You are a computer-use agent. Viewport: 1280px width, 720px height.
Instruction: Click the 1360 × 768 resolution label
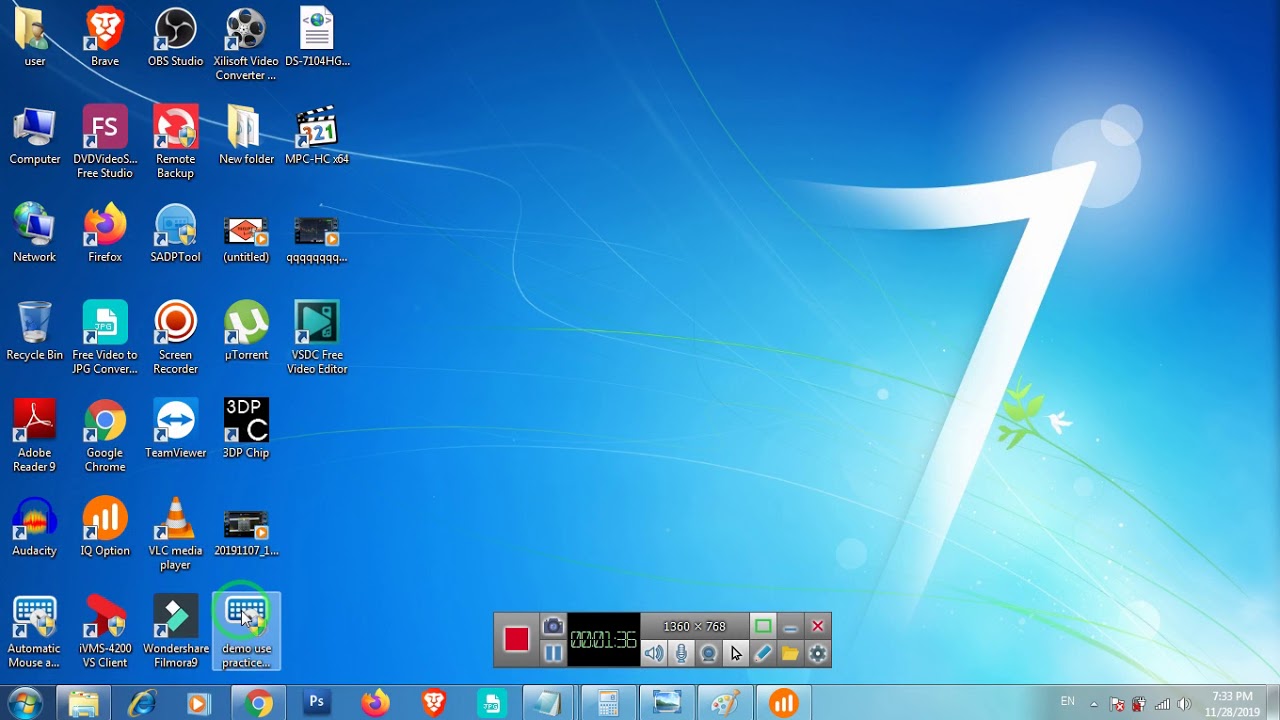pyautogui.click(x=694, y=626)
